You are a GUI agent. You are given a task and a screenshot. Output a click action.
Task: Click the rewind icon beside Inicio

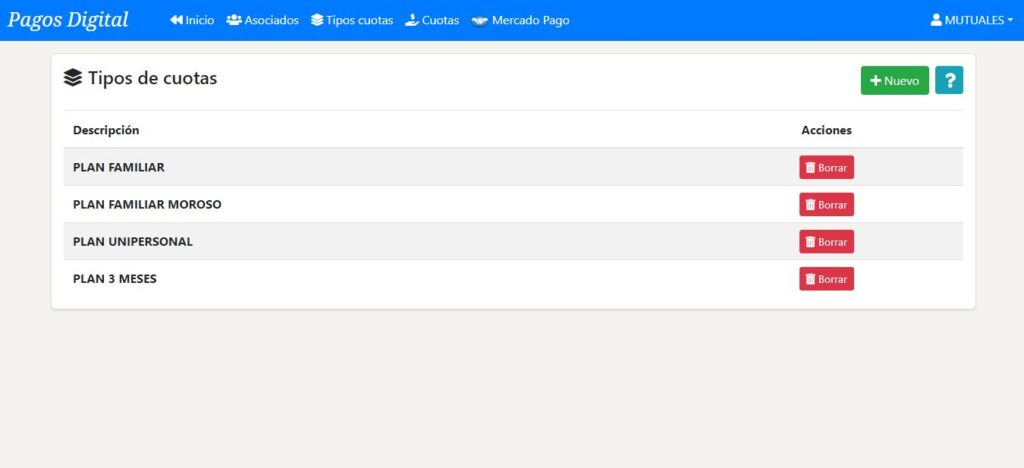click(x=176, y=20)
